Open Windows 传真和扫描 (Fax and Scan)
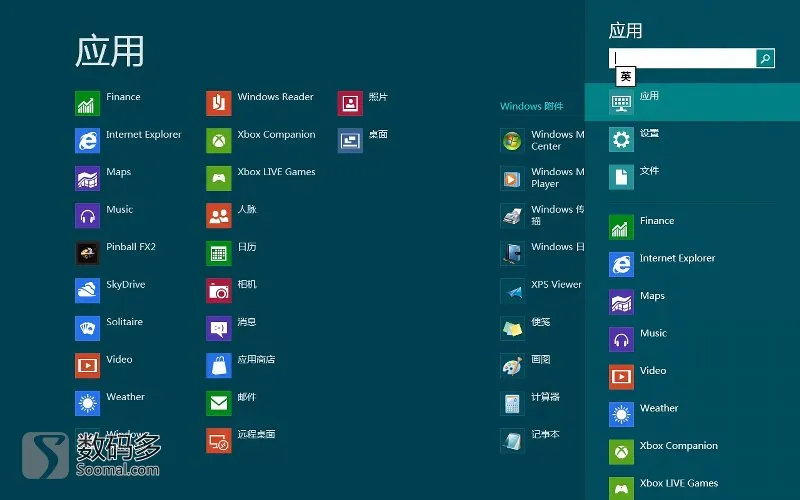 (x=542, y=215)
